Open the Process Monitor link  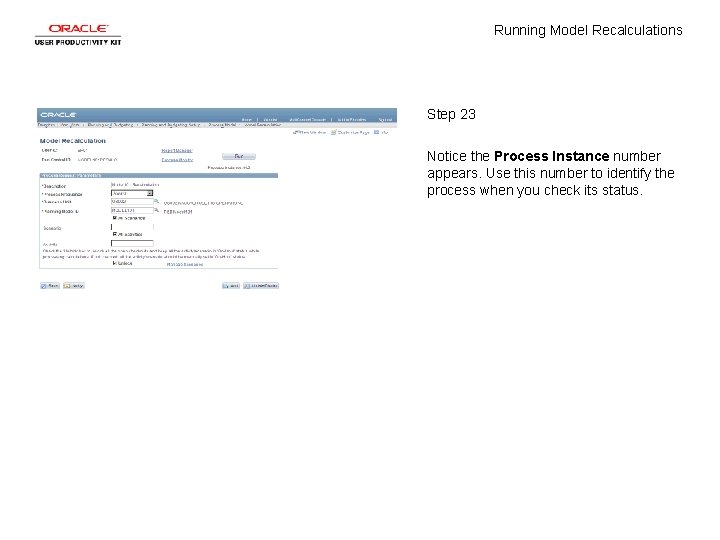(x=177, y=160)
